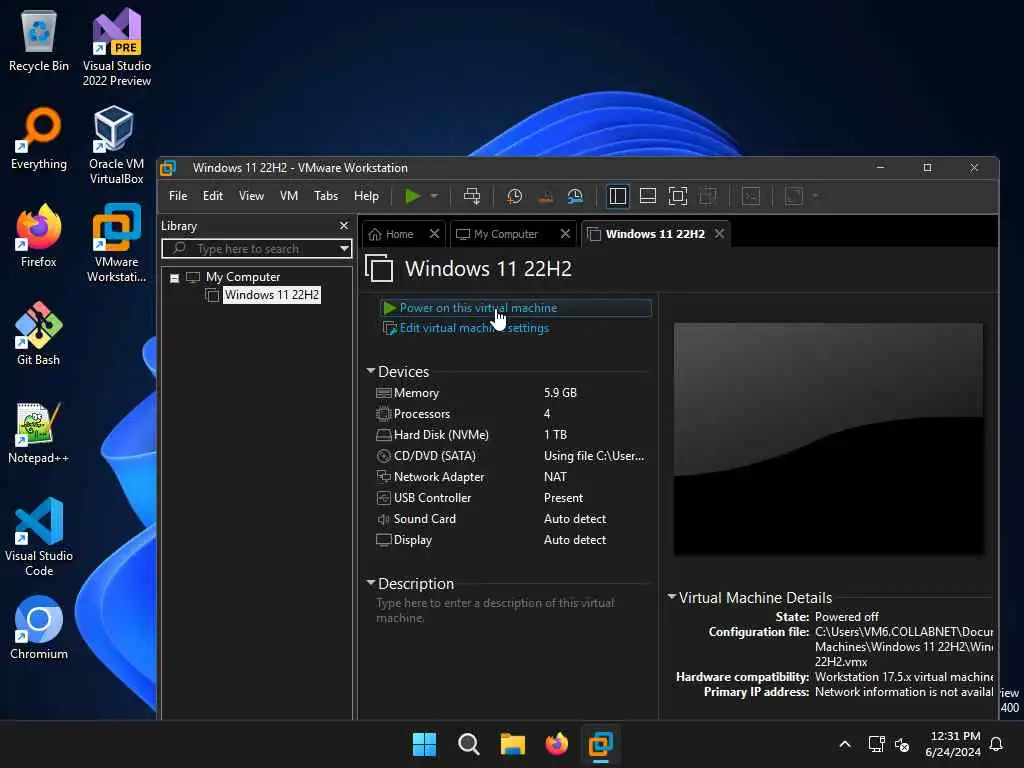Click the Git Bash desktop icon

click(x=39, y=334)
